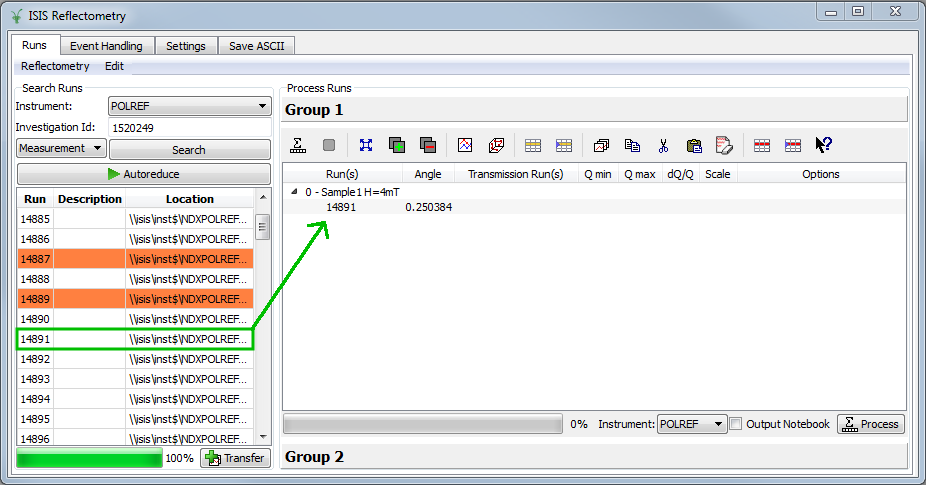Switch to the Save ASCII tab

click(256, 46)
